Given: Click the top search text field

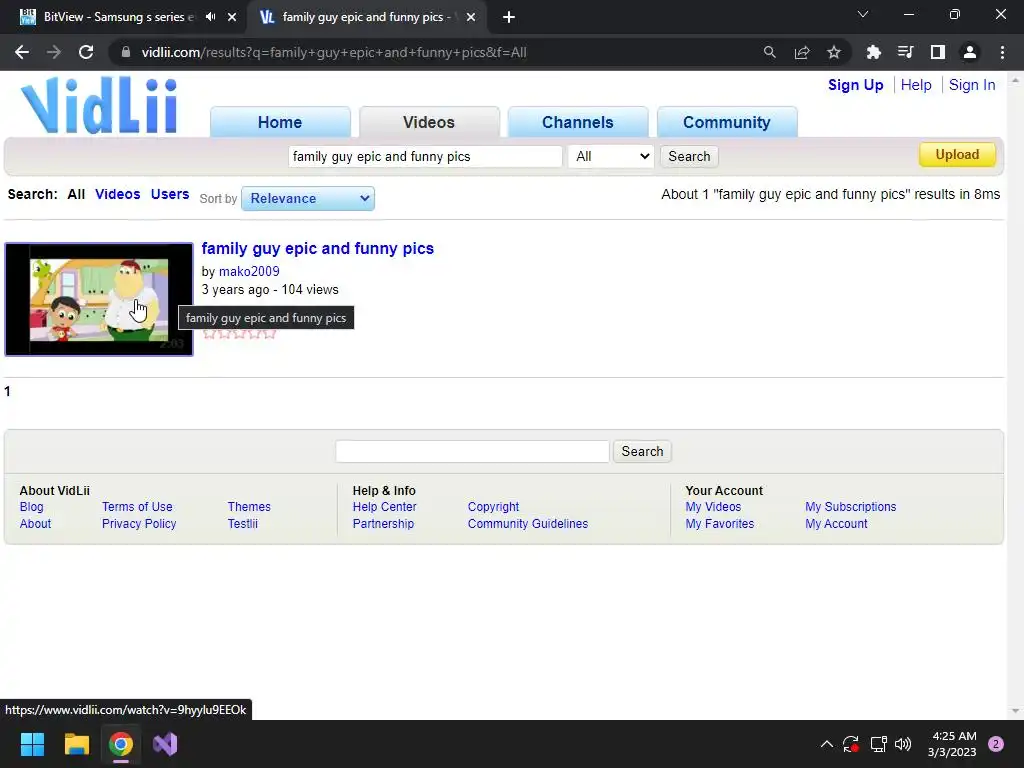Looking at the screenshot, I should click(x=424, y=157).
